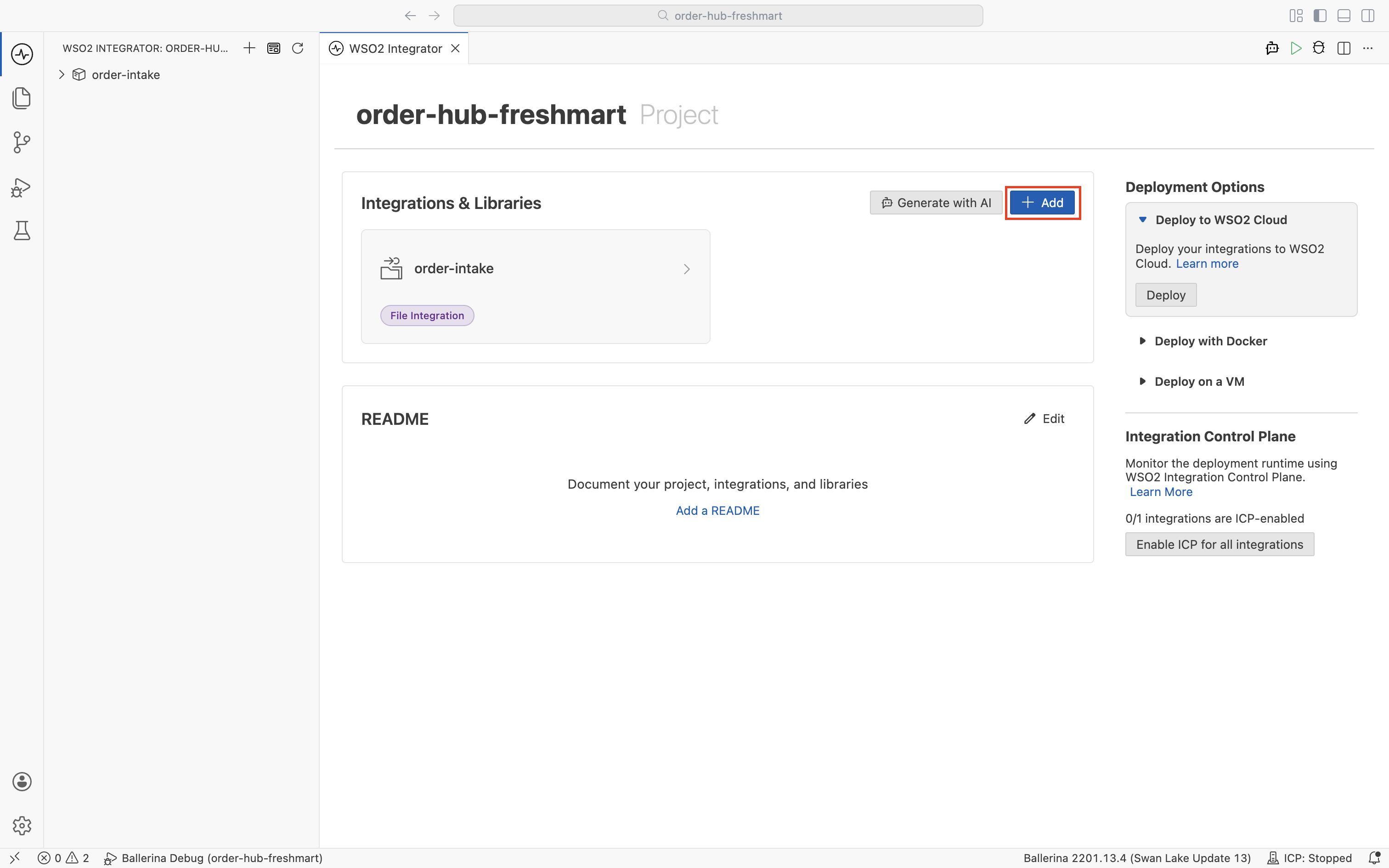The height and width of the screenshot is (868, 1389).
Task: Click the order-hub-freshmart search field
Action: 718,16
